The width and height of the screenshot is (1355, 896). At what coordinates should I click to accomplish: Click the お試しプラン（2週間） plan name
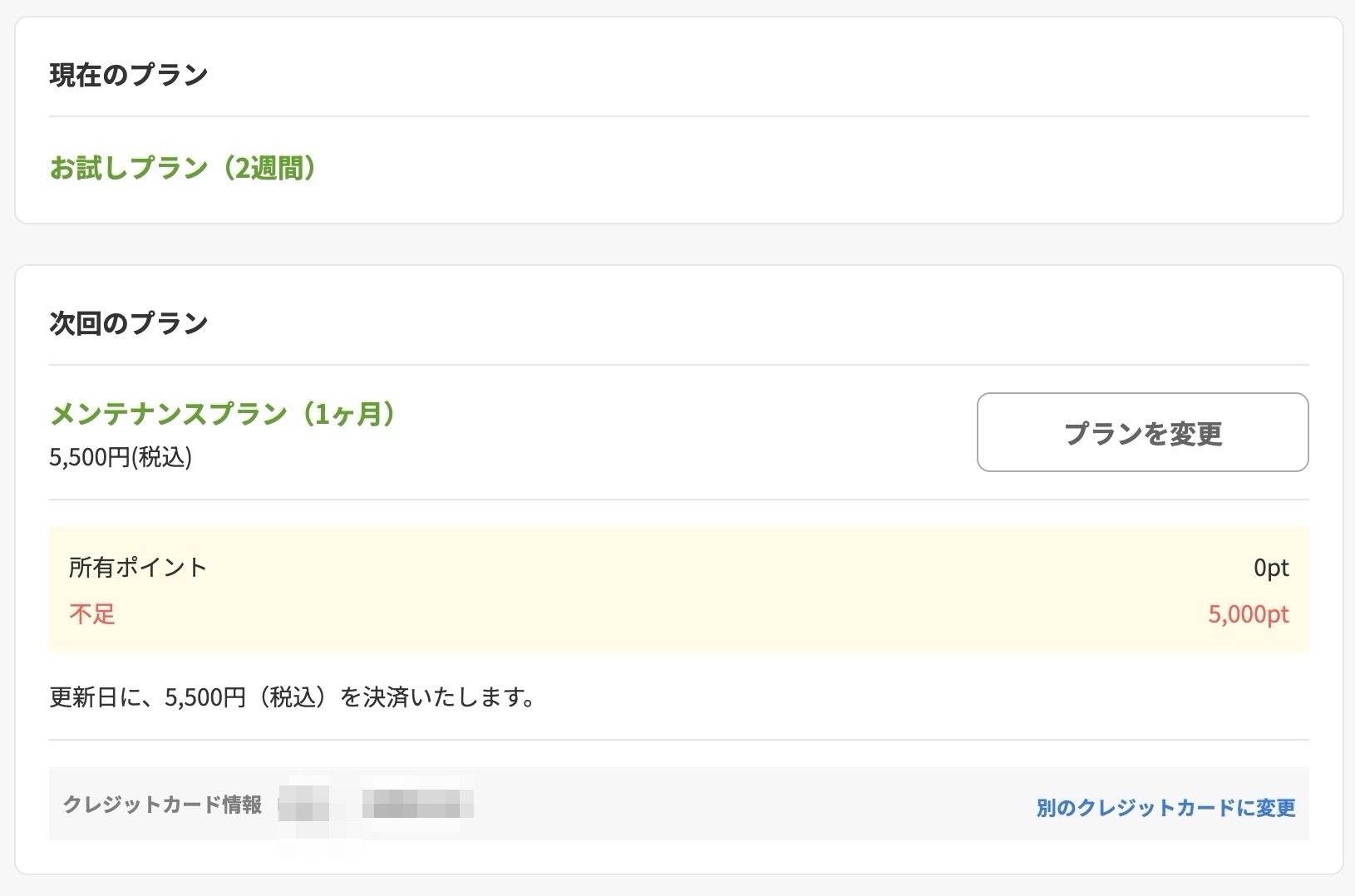182,168
